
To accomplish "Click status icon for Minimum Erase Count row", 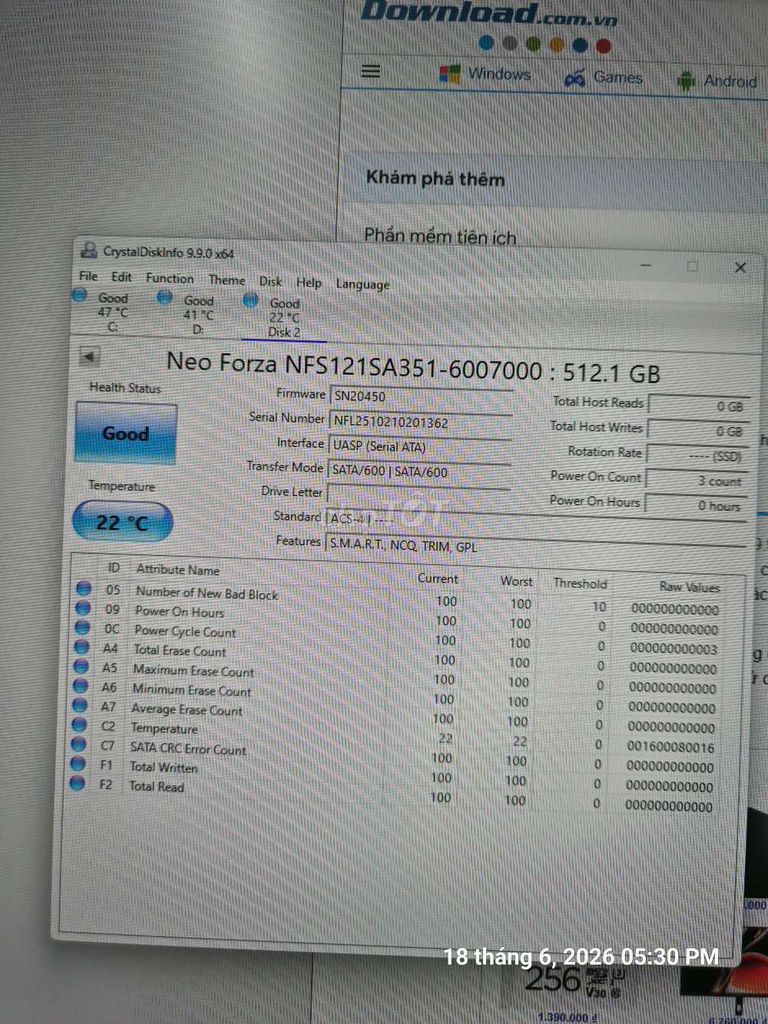I will 80,686.
